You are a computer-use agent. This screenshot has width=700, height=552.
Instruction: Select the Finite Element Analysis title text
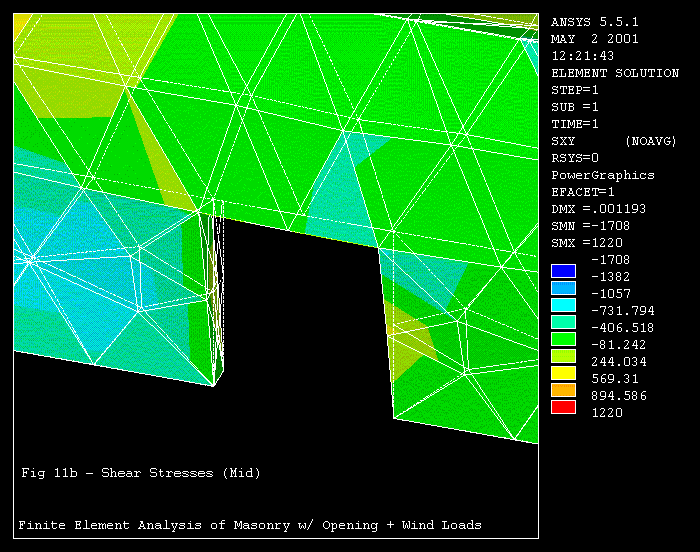pyautogui.click(x=250, y=525)
